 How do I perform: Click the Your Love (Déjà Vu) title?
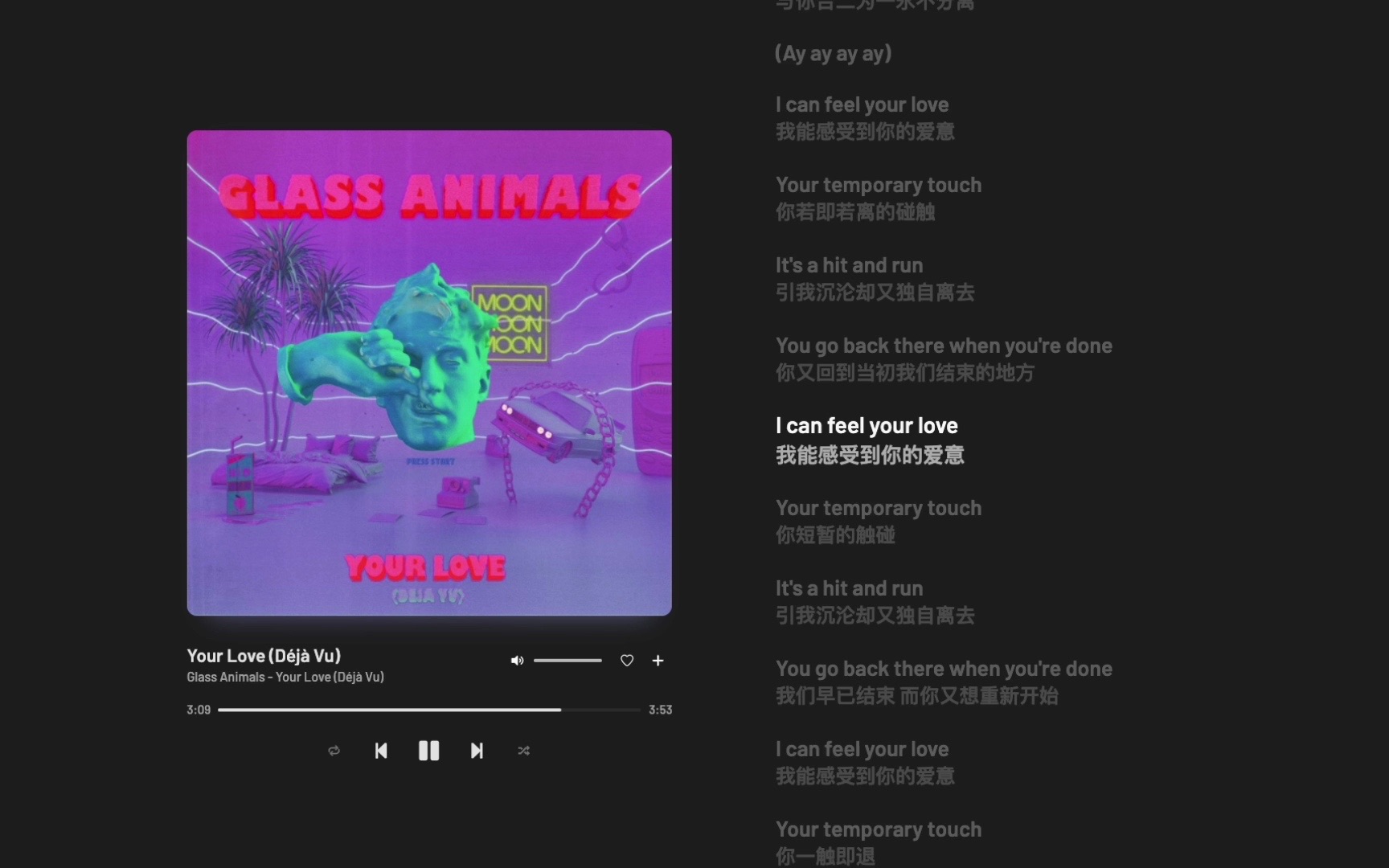[264, 656]
